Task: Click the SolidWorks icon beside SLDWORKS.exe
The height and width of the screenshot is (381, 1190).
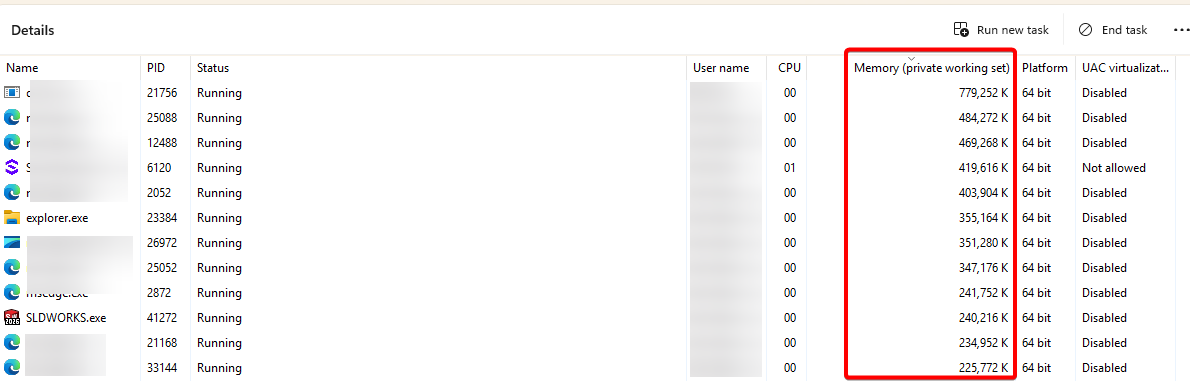Action: click(11, 317)
